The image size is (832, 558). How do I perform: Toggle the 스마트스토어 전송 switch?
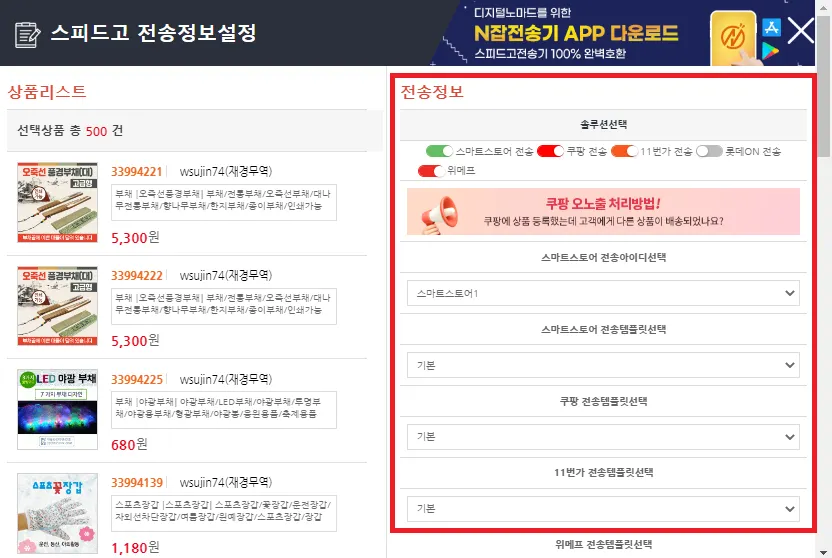pos(439,151)
